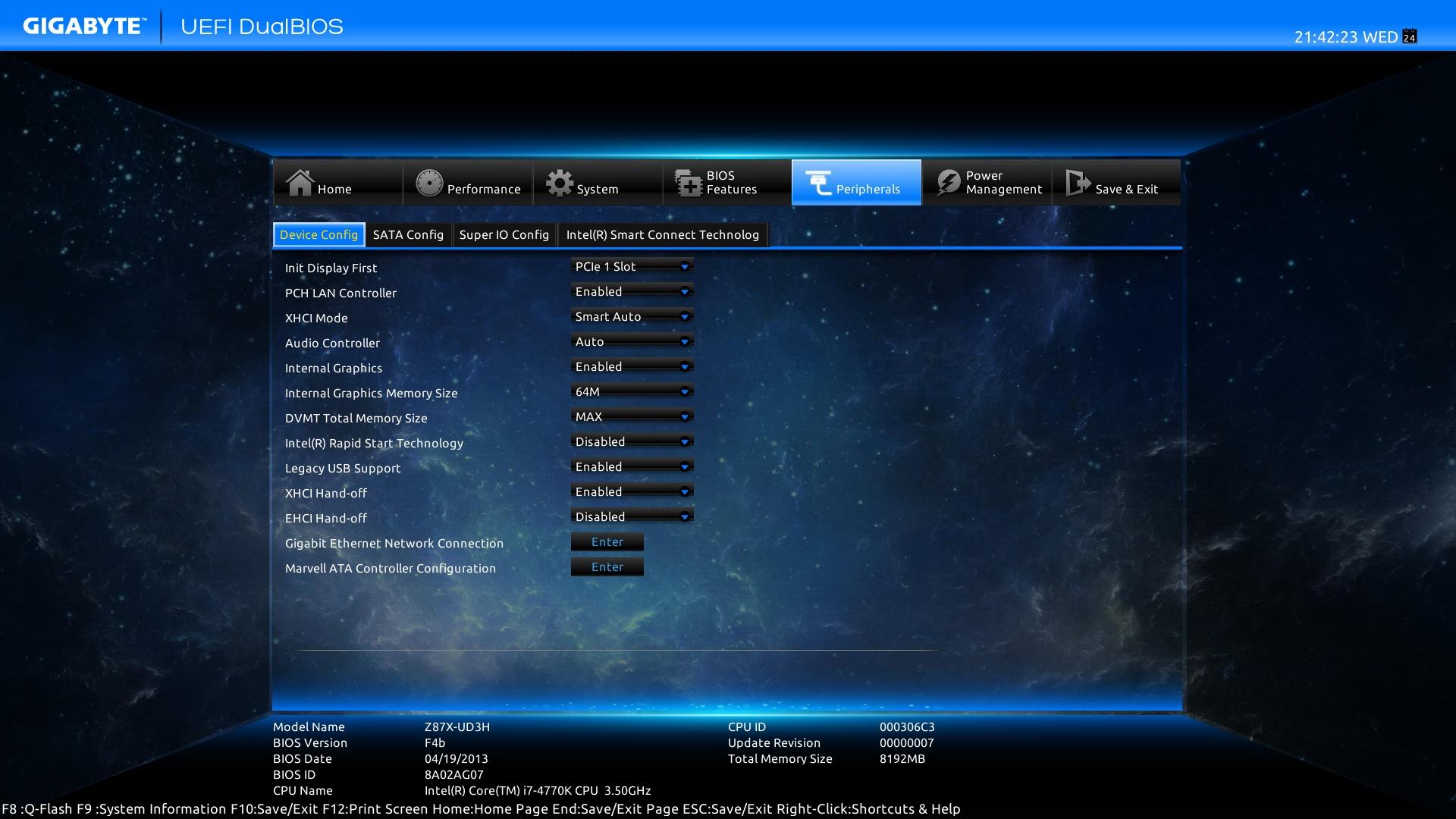Click the Z87X-UD3H model name value
The height and width of the screenshot is (819, 1456).
click(457, 726)
